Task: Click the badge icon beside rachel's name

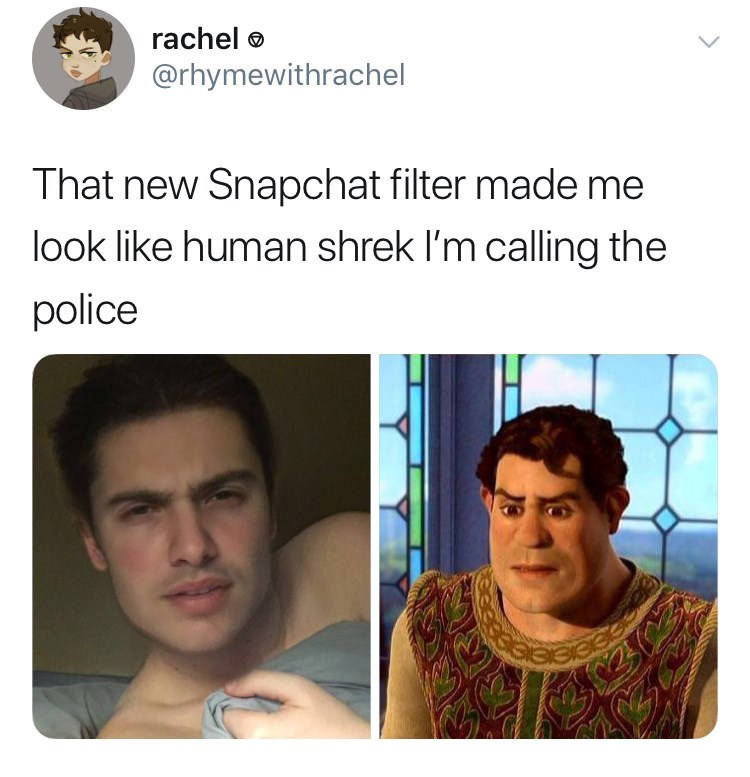Action: [255, 40]
